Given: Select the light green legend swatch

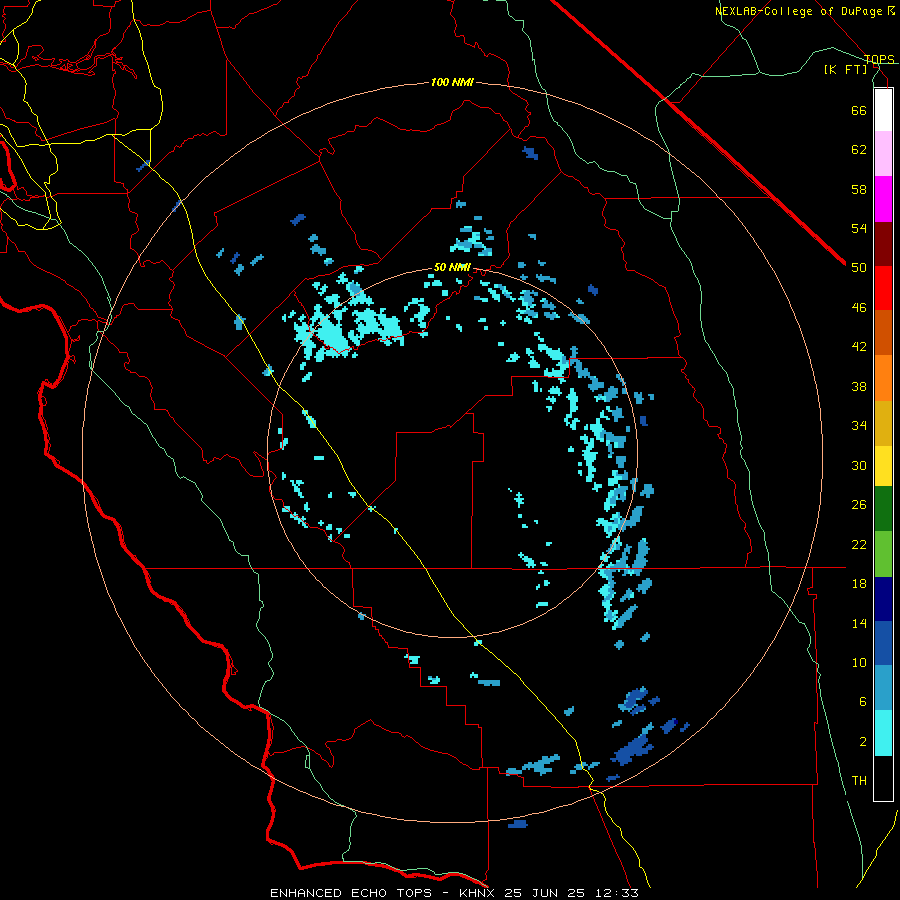Looking at the screenshot, I should pyautogui.click(x=883, y=554).
